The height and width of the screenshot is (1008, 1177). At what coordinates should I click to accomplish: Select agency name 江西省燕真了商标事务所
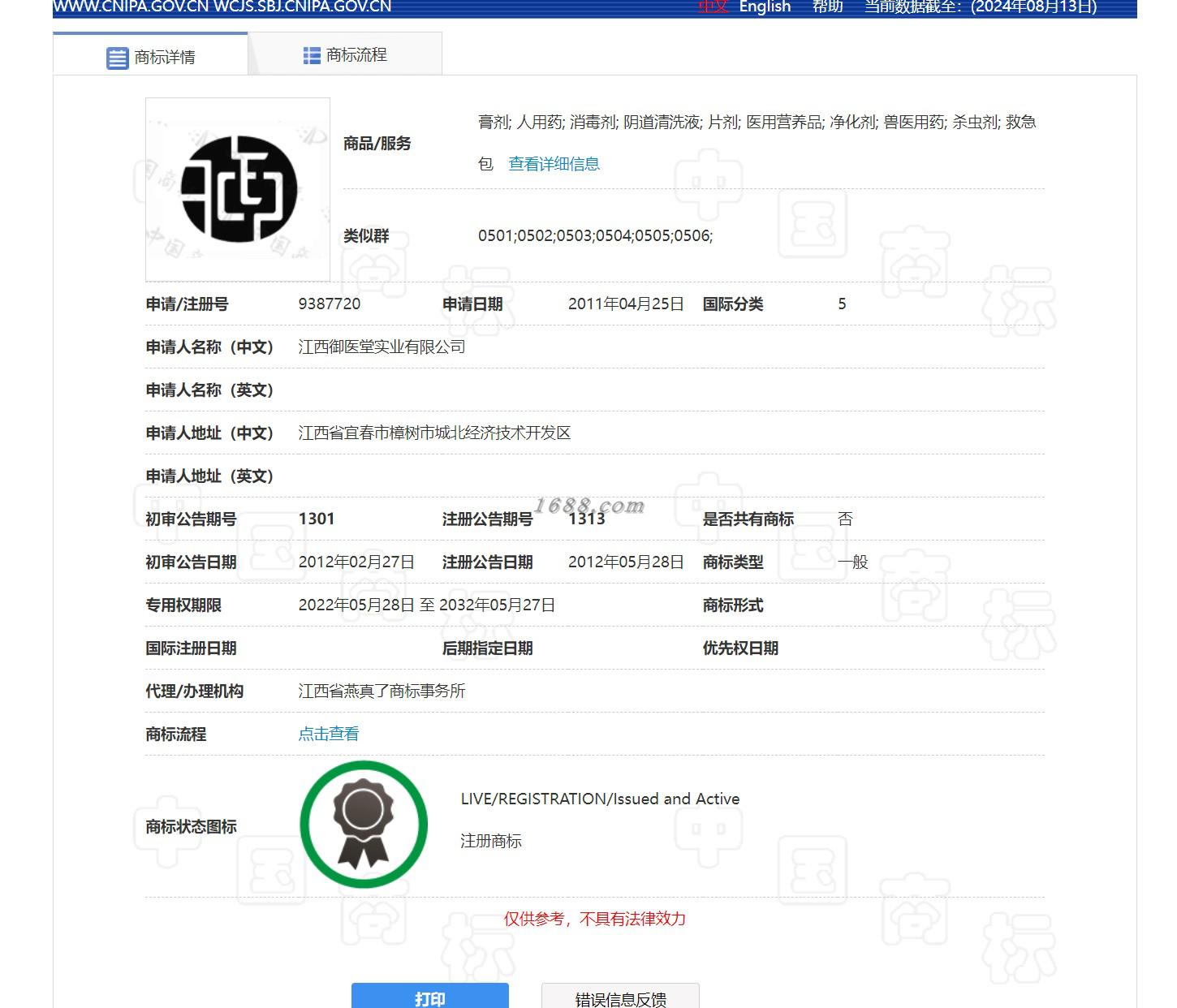pos(382,691)
